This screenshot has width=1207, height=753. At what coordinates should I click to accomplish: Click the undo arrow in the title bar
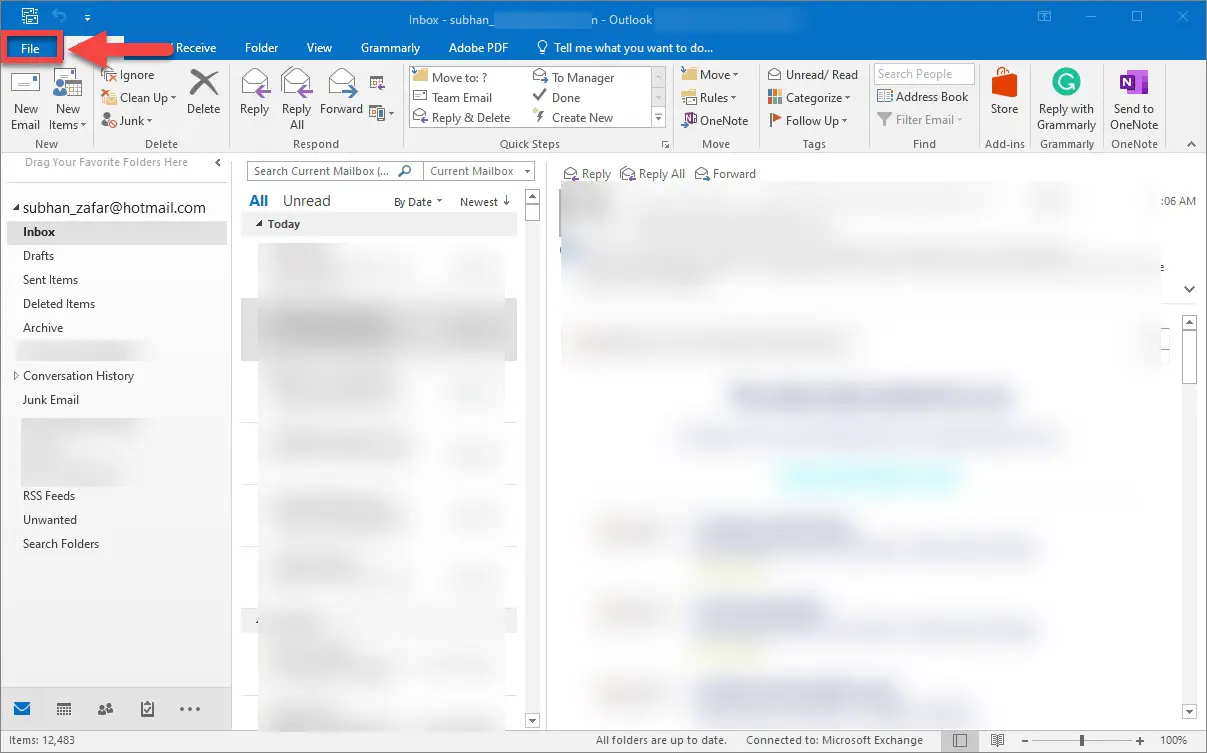pyautogui.click(x=58, y=16)
